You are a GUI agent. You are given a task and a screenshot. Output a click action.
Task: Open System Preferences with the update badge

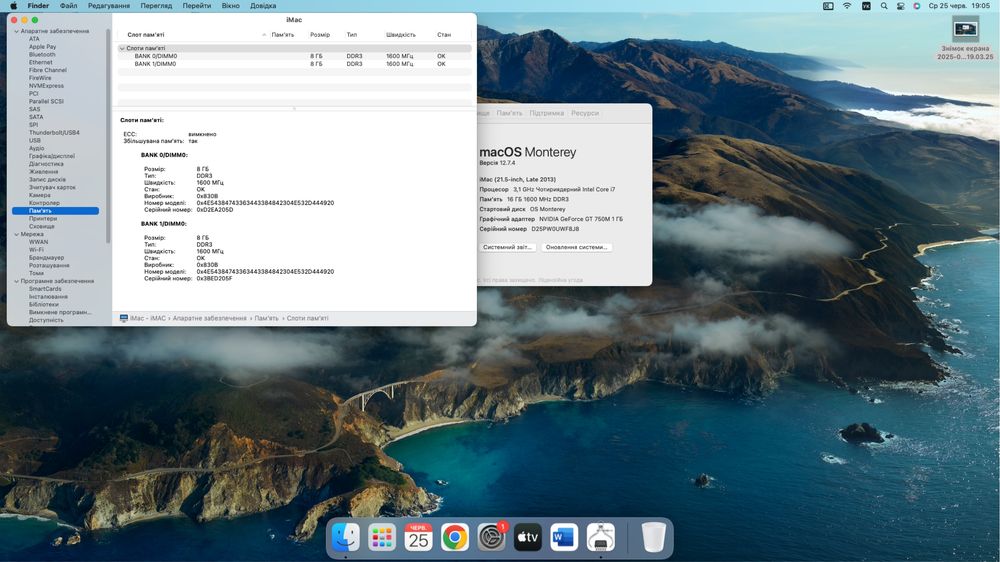(x=491, y=537)
